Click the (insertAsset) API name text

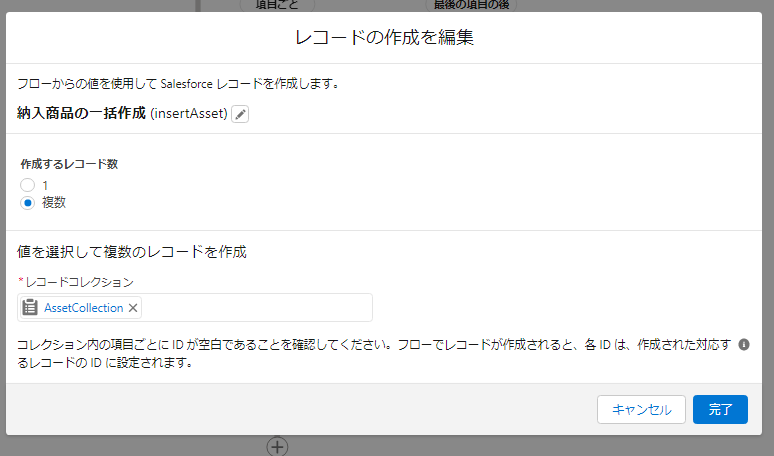(x=189, y=114)
